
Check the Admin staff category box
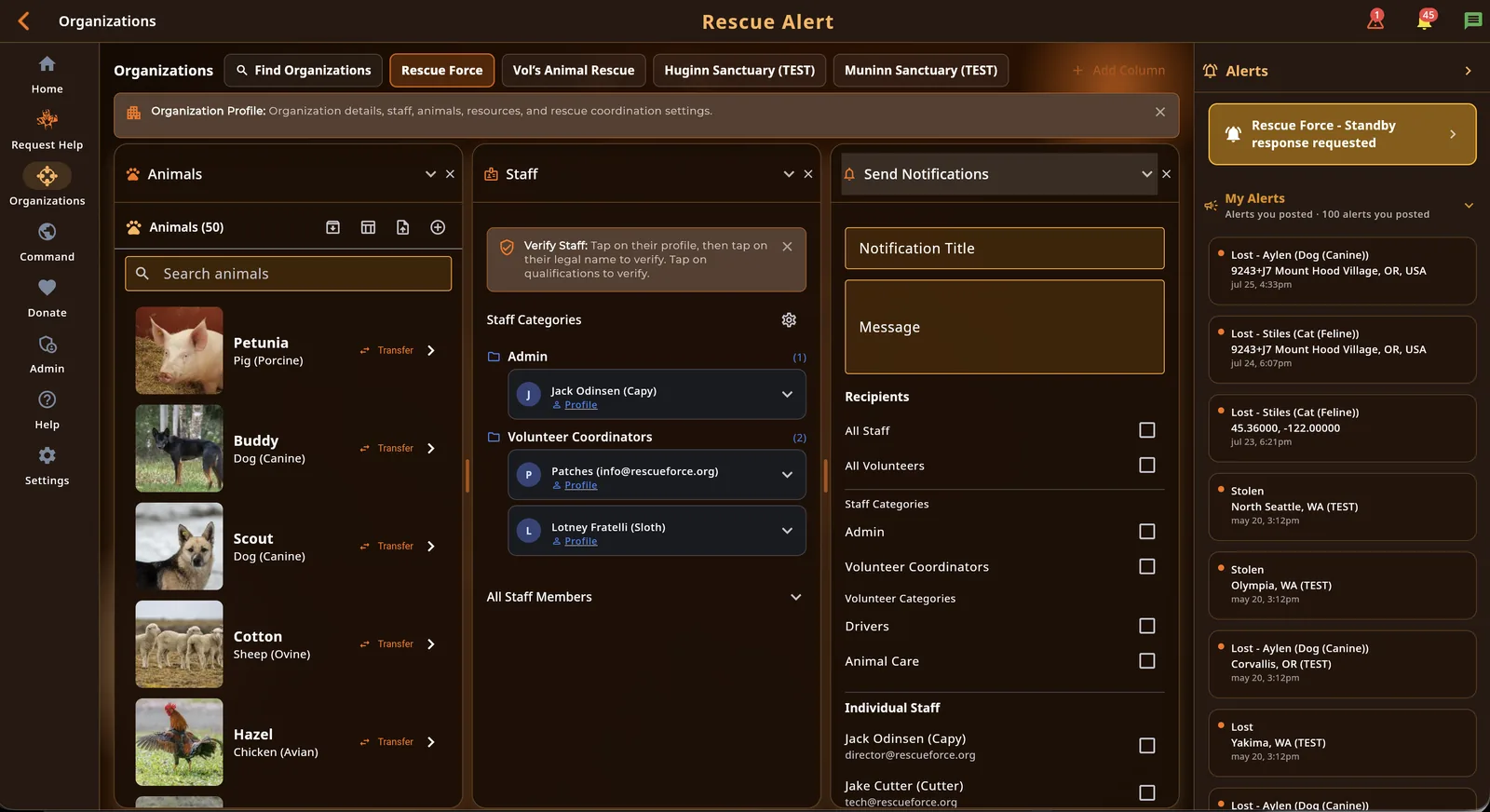[1147, 532]
